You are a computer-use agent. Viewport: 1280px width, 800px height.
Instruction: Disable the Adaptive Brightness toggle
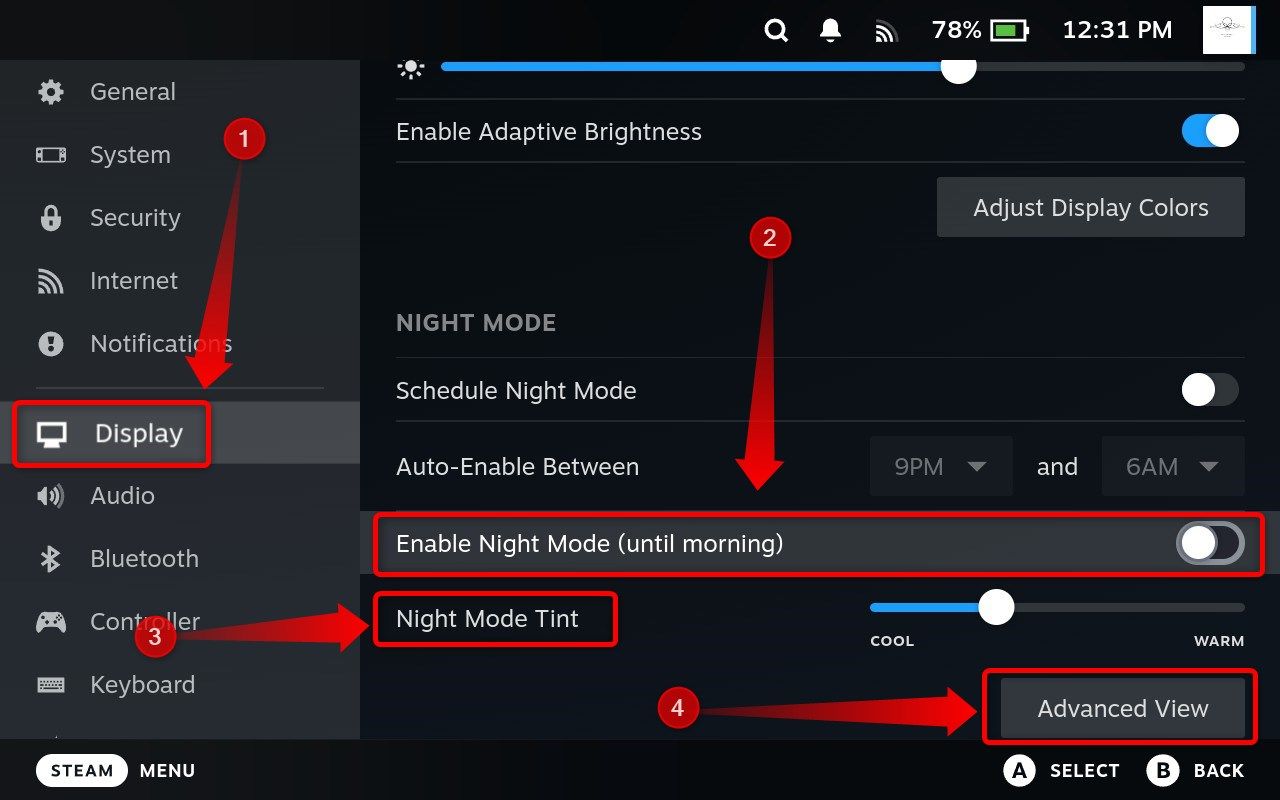(x=1210, y=131)
